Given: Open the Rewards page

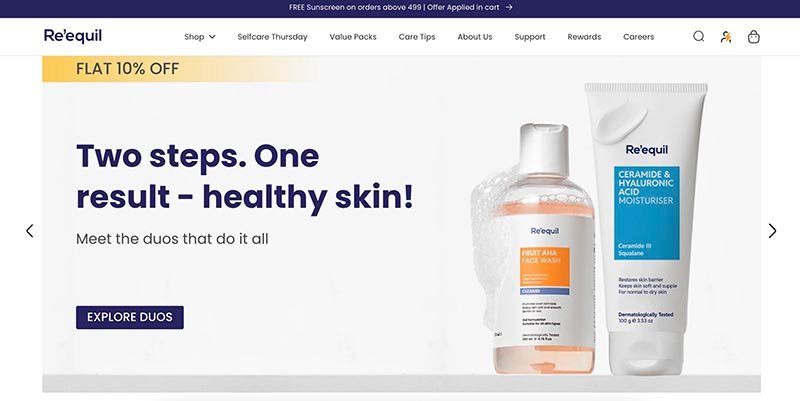Looking at the screenshot, I should (584, 37).
